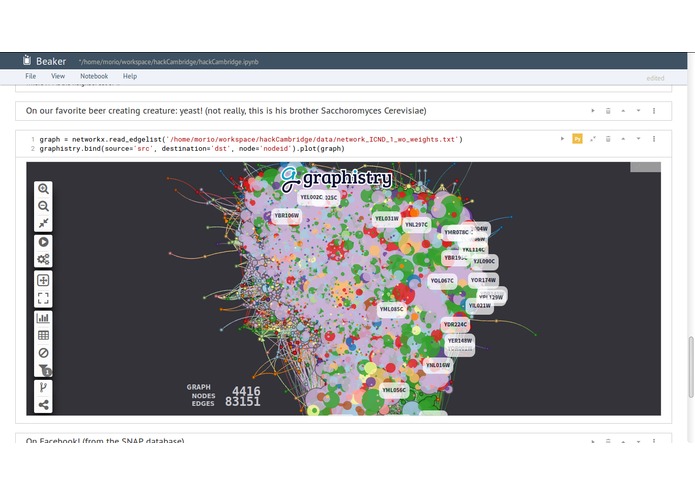Click code line 2 with graphistry.bind
Viewport: 695px width, 494px height.
point(192,149)
